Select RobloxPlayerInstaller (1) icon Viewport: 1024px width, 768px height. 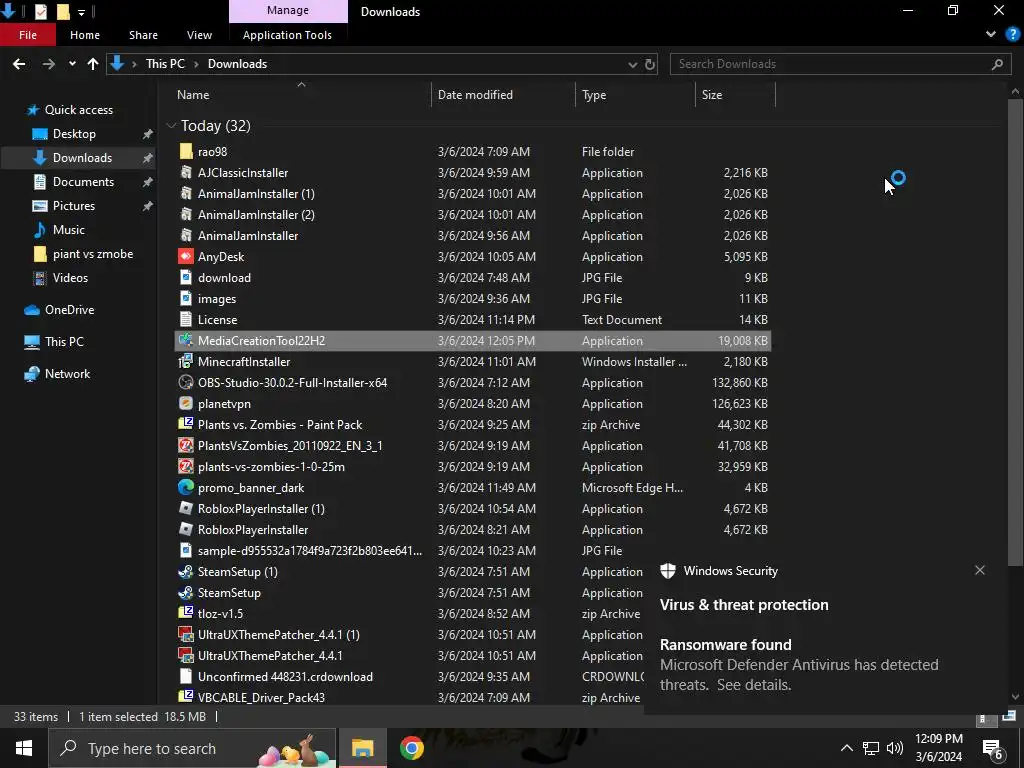(x=186, y=509)
